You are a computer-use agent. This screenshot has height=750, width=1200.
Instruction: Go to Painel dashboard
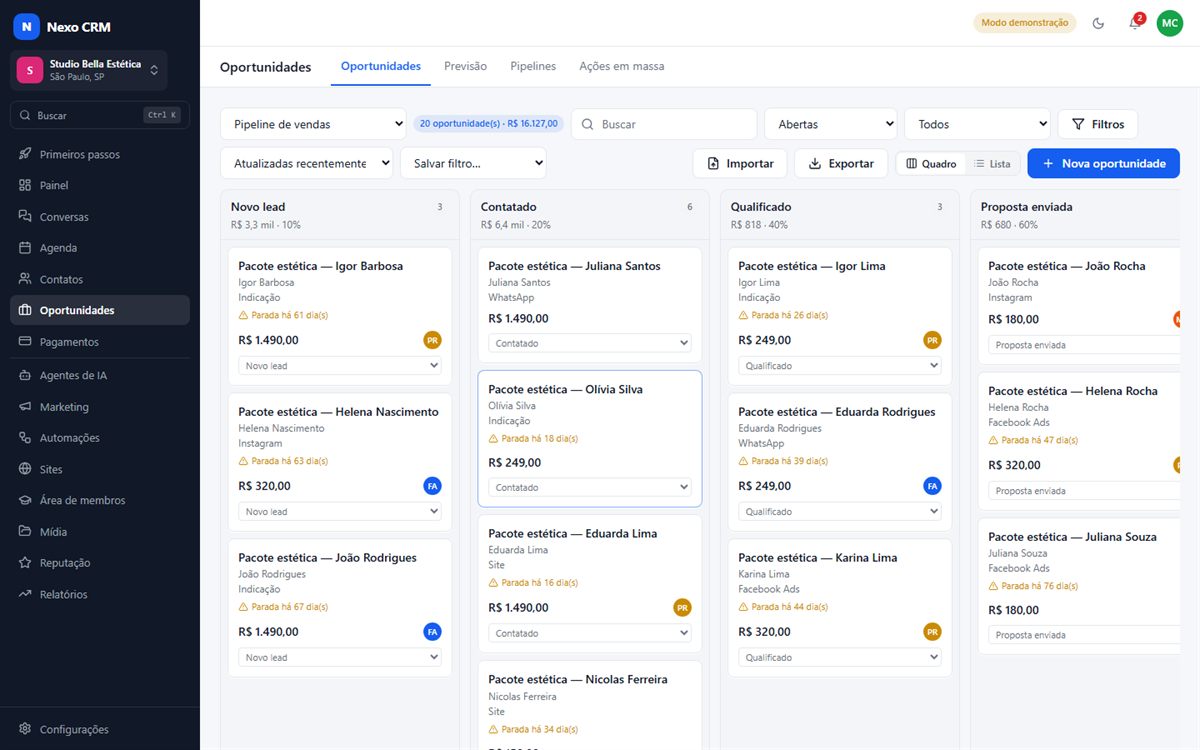(x=100, y=185)
